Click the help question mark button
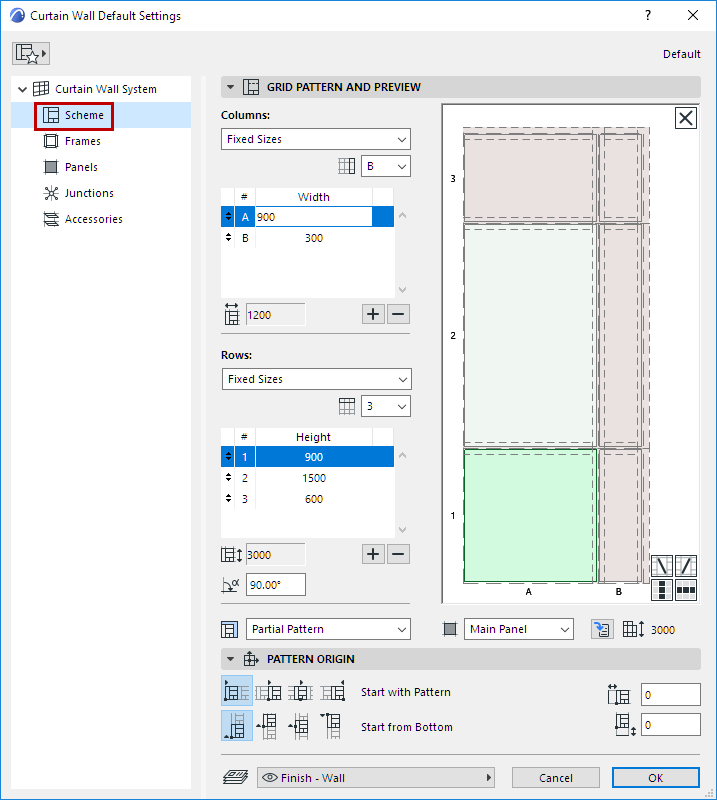Image resolution: width=717 pixels, height=800 pixels. pos(648,15)
